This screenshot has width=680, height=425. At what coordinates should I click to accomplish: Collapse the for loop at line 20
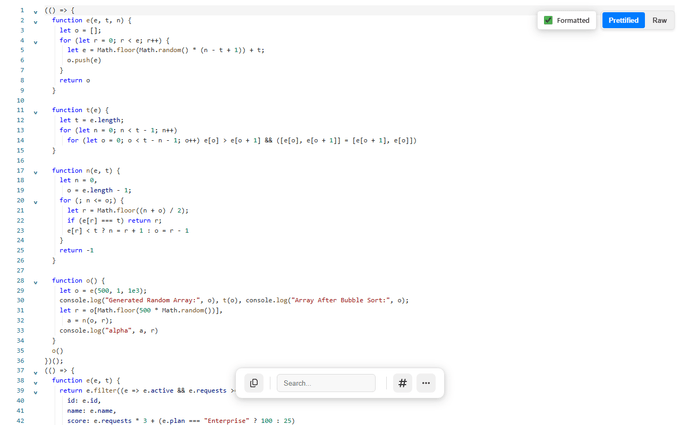36,202
